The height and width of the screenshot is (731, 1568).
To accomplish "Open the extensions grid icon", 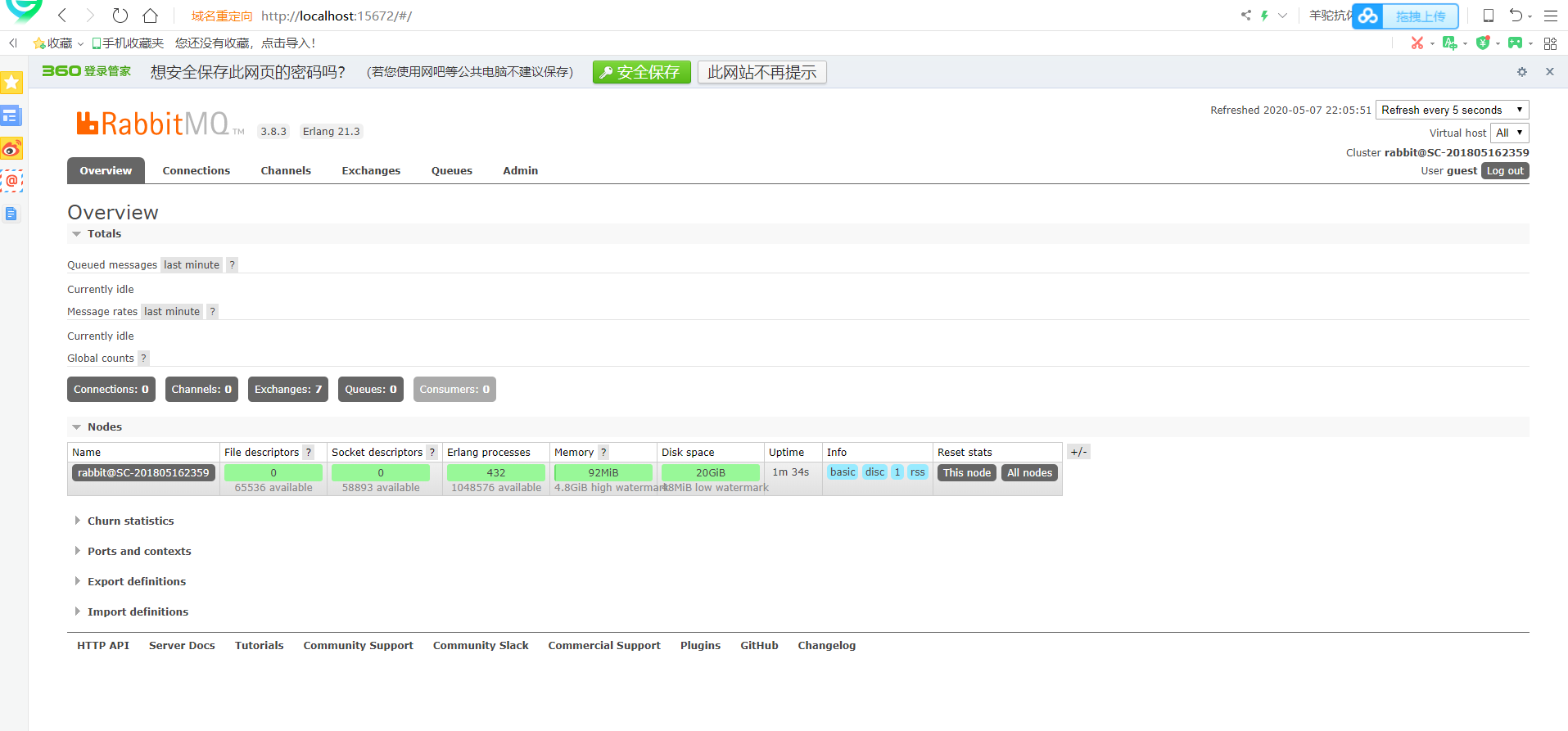I will click(x=1550, y=43).
